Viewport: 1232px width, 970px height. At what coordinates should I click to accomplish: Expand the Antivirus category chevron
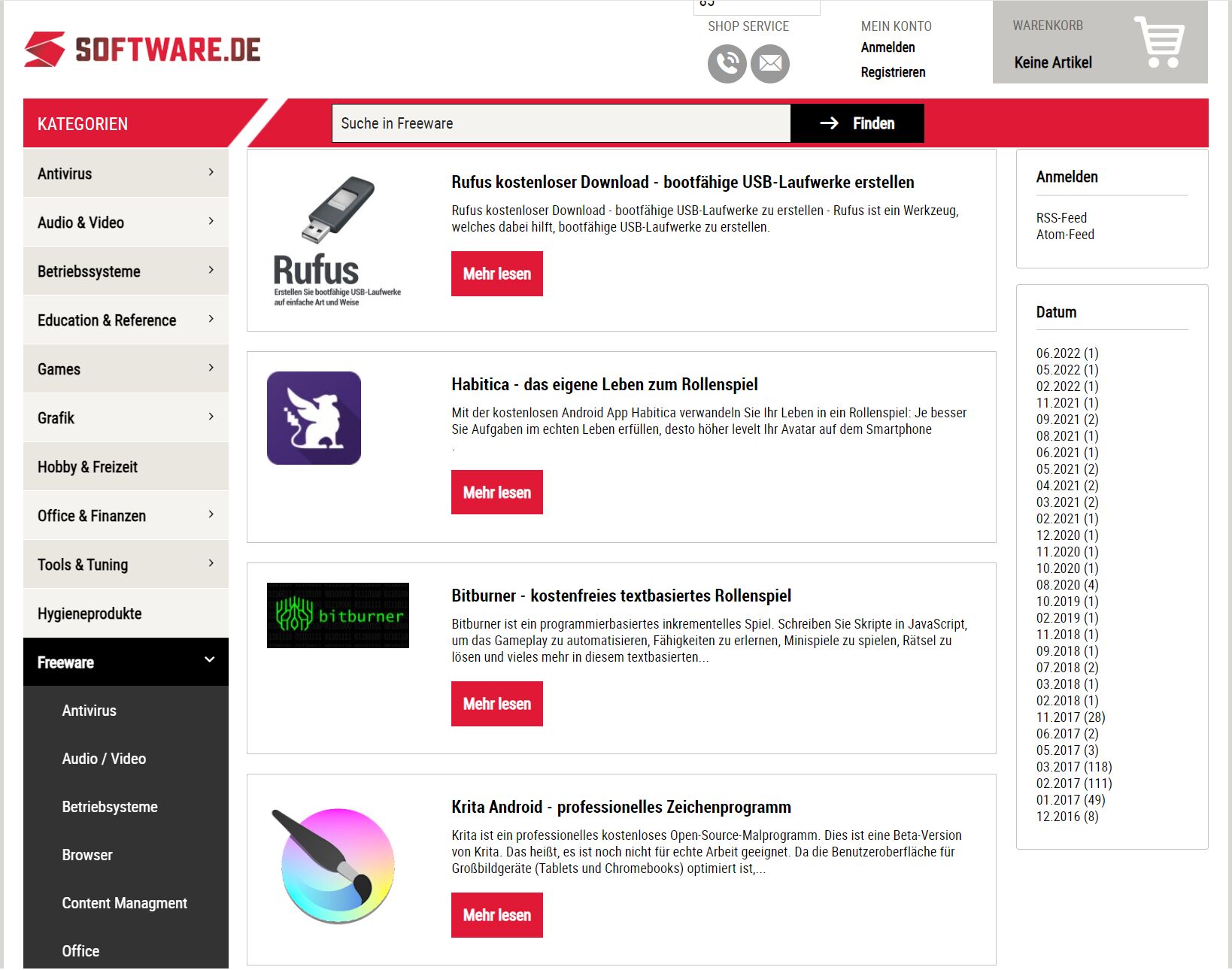pos(211,172)
